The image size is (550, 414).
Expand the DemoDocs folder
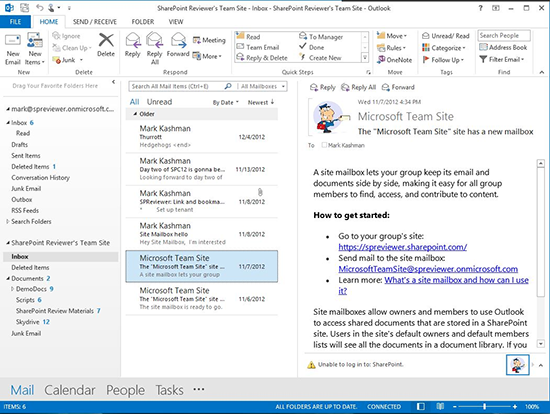13,289
